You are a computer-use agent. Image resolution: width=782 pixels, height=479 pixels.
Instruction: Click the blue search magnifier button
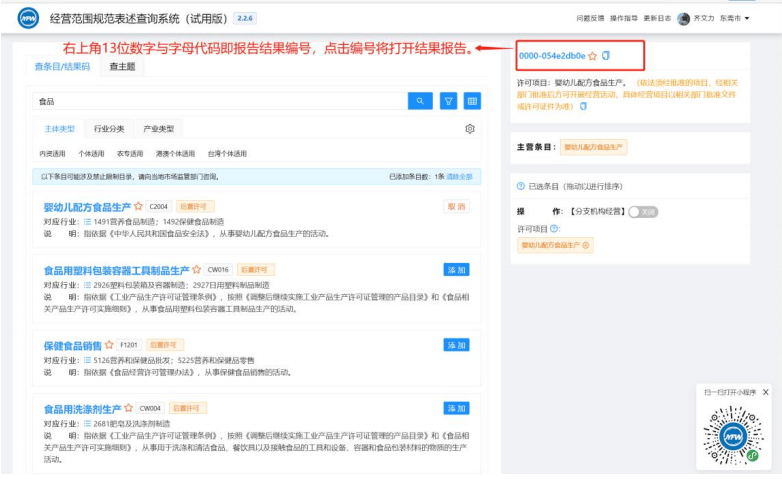tap(420, 101)
